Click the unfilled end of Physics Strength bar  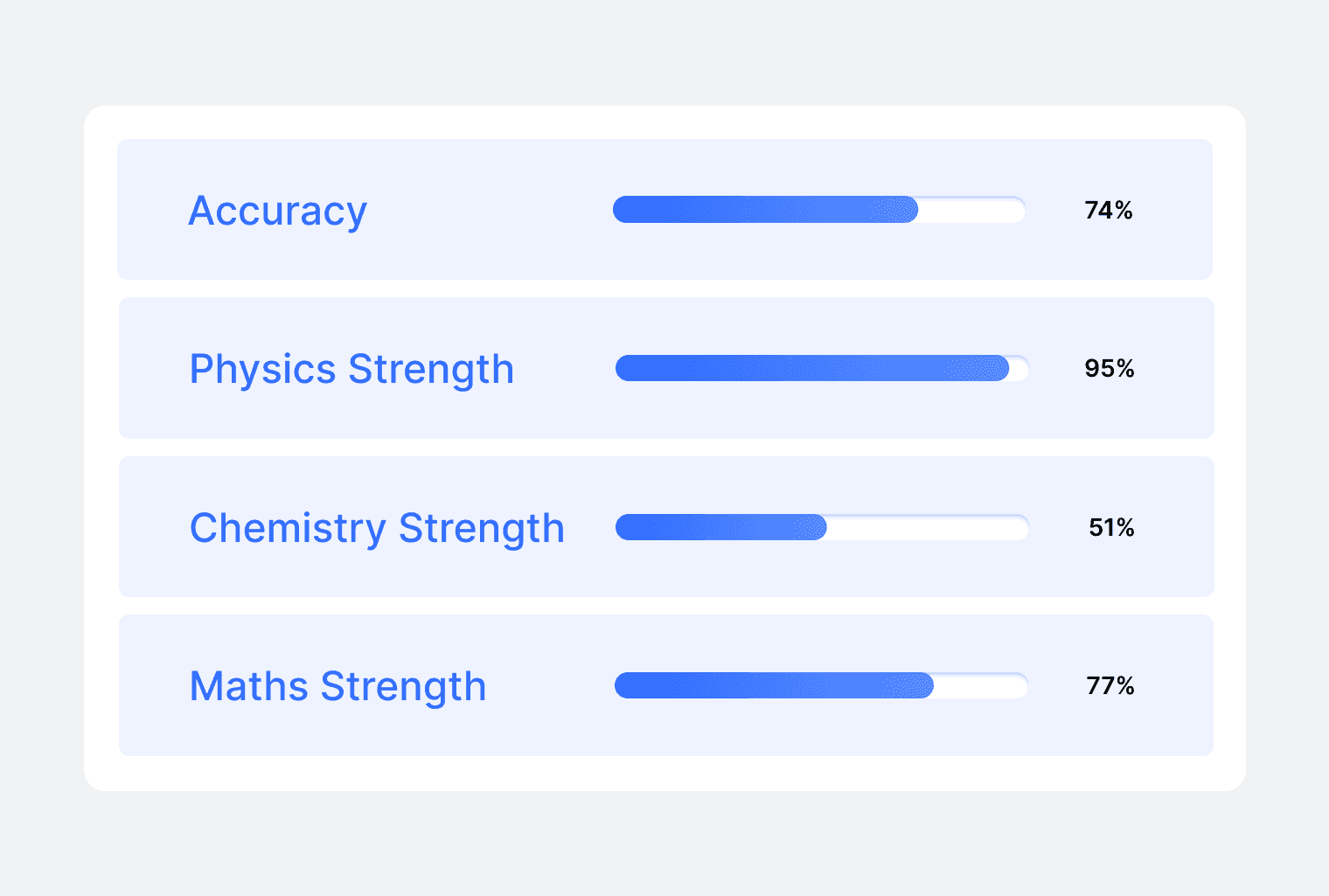[x=1019, y=369]
